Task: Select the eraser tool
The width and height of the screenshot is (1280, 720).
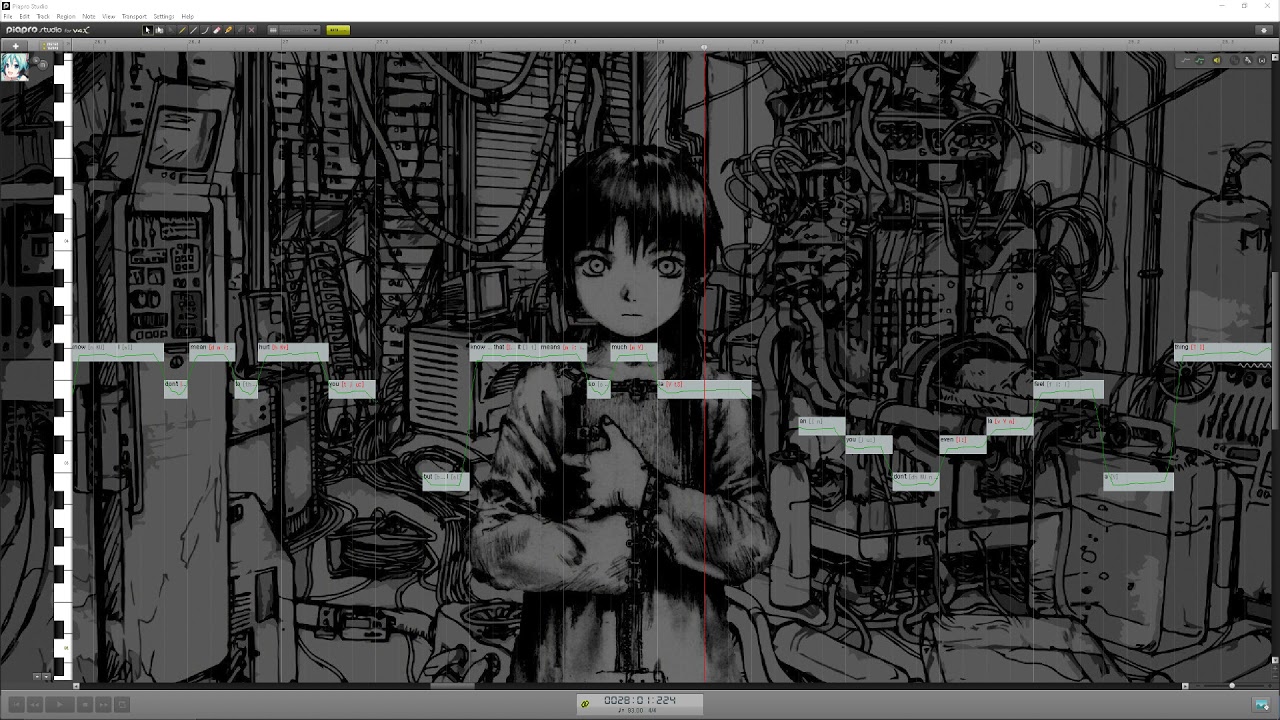Action: (x=216, y=30)
